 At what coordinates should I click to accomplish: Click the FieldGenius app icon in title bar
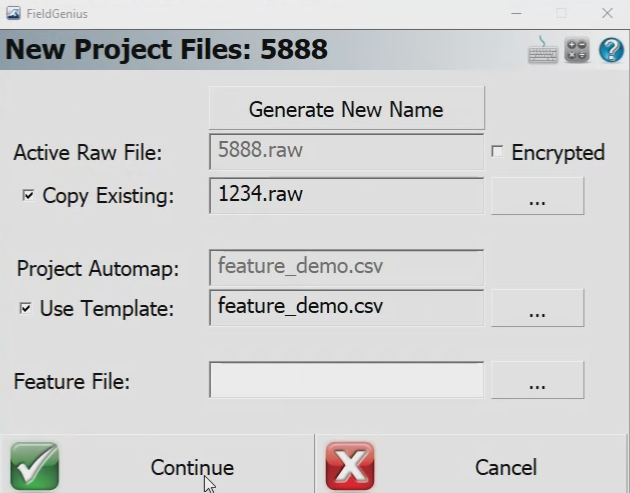[x=14, y=13]
